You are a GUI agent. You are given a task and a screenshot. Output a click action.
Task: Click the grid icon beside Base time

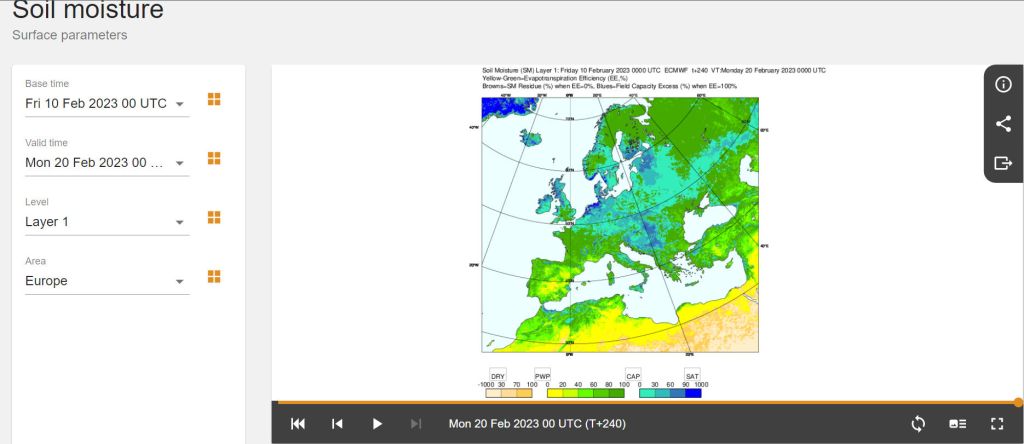coord(213,99)
